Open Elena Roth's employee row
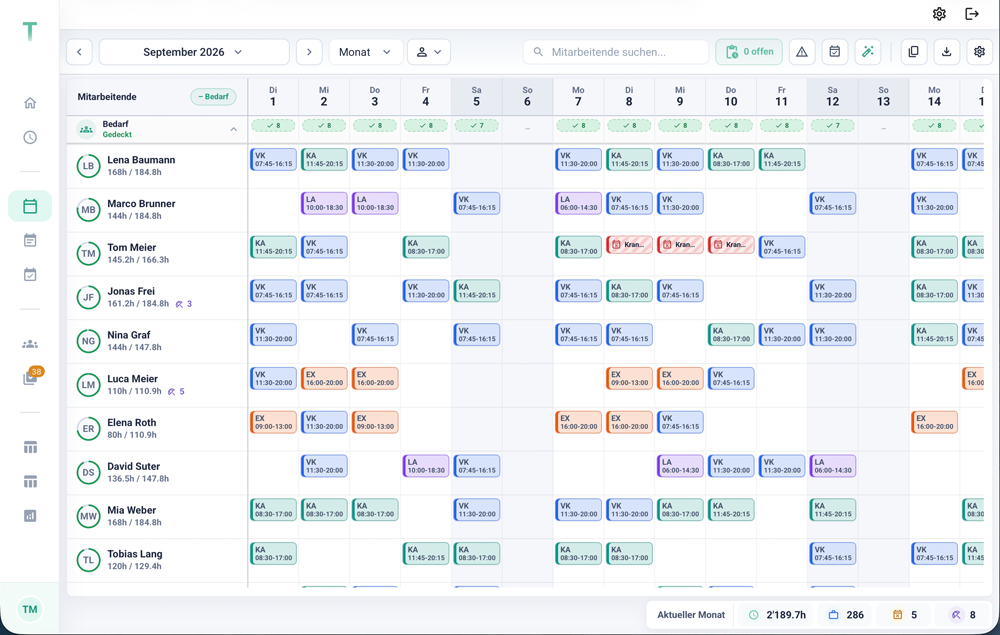1000x635 pixels. tap(157, 428)
